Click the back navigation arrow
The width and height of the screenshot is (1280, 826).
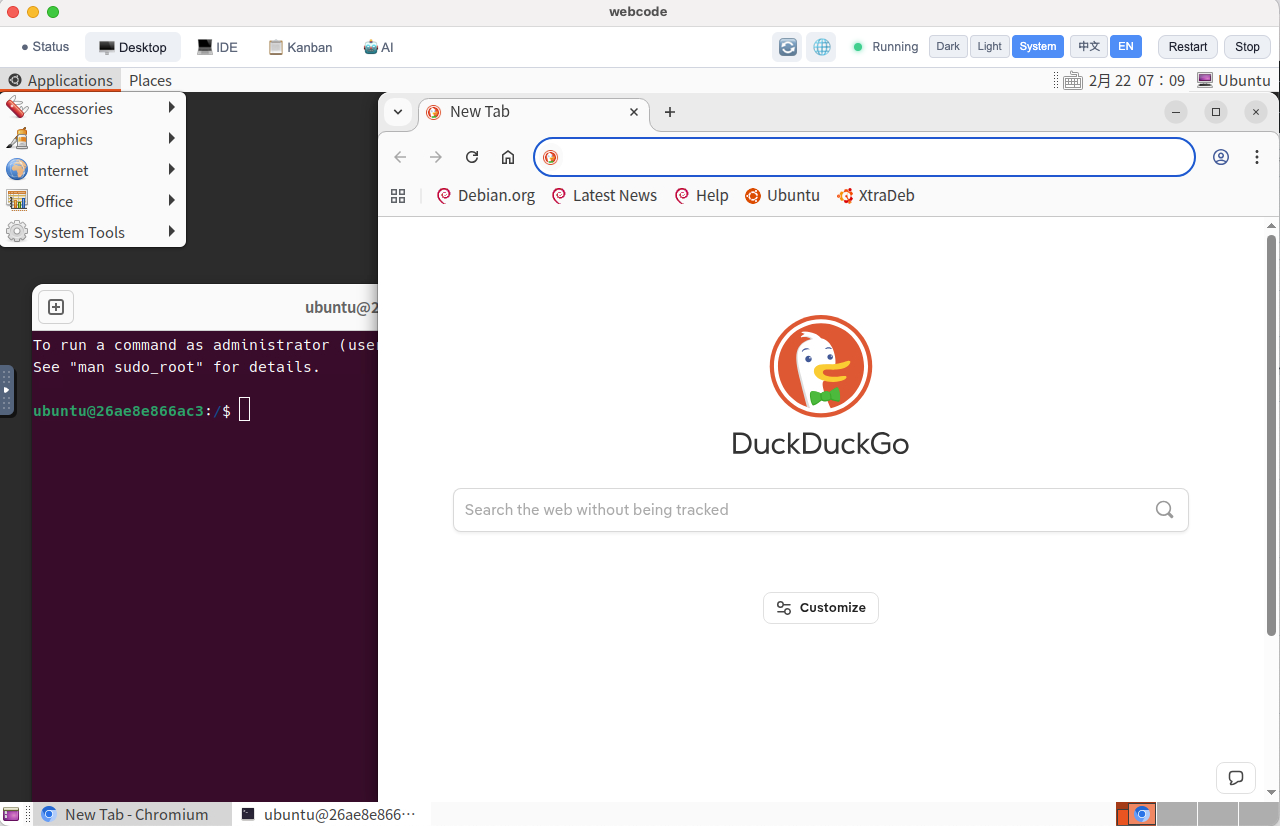tap(400, 157)
